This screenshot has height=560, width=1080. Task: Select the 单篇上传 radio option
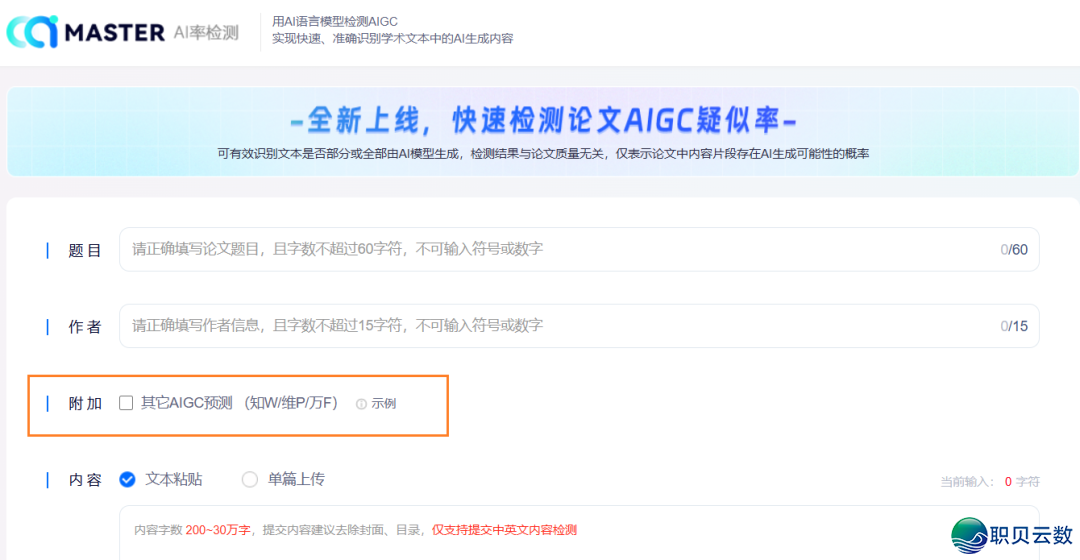coord(249,479)
